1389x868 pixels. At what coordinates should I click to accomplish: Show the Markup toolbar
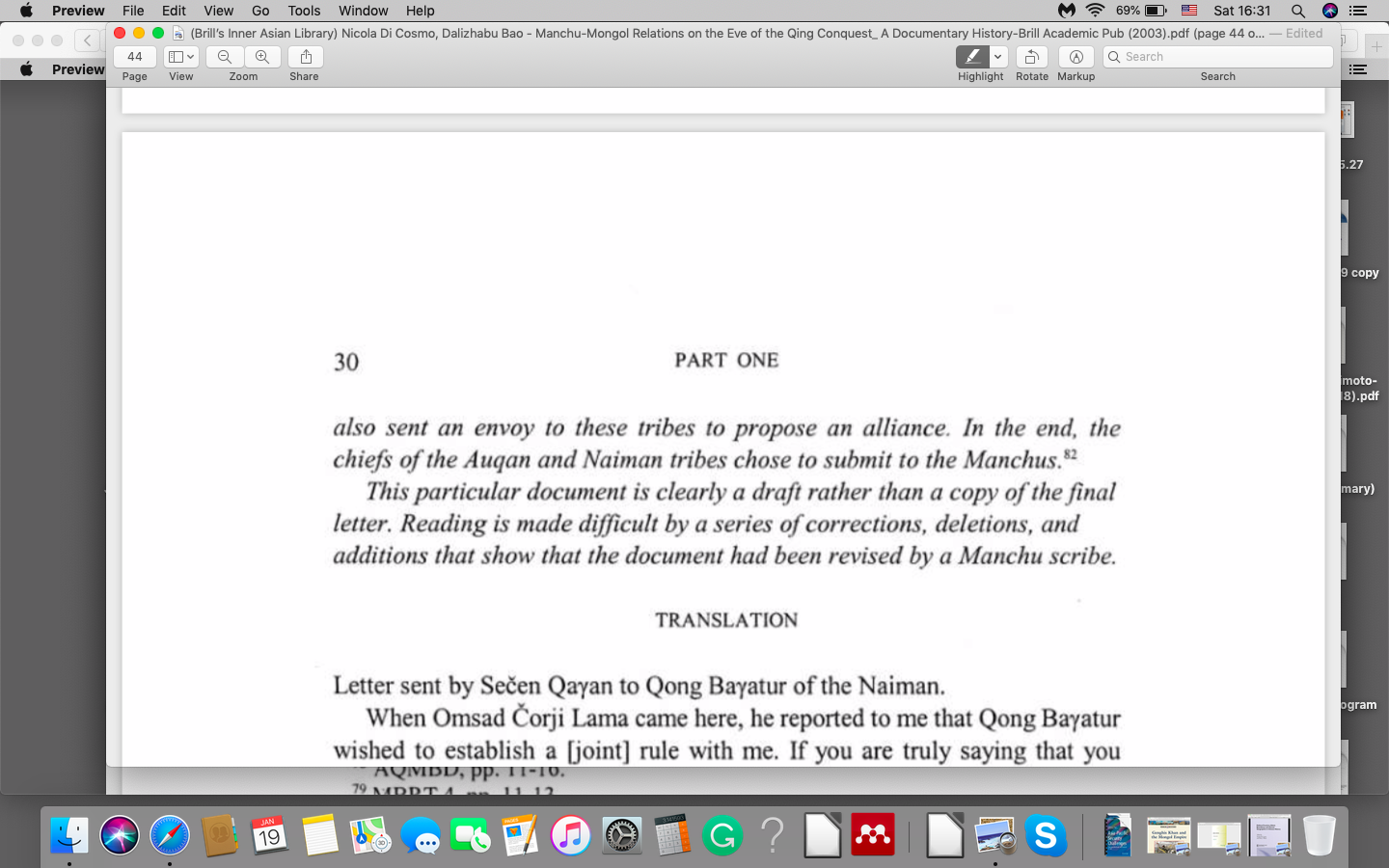point(1076,57)
